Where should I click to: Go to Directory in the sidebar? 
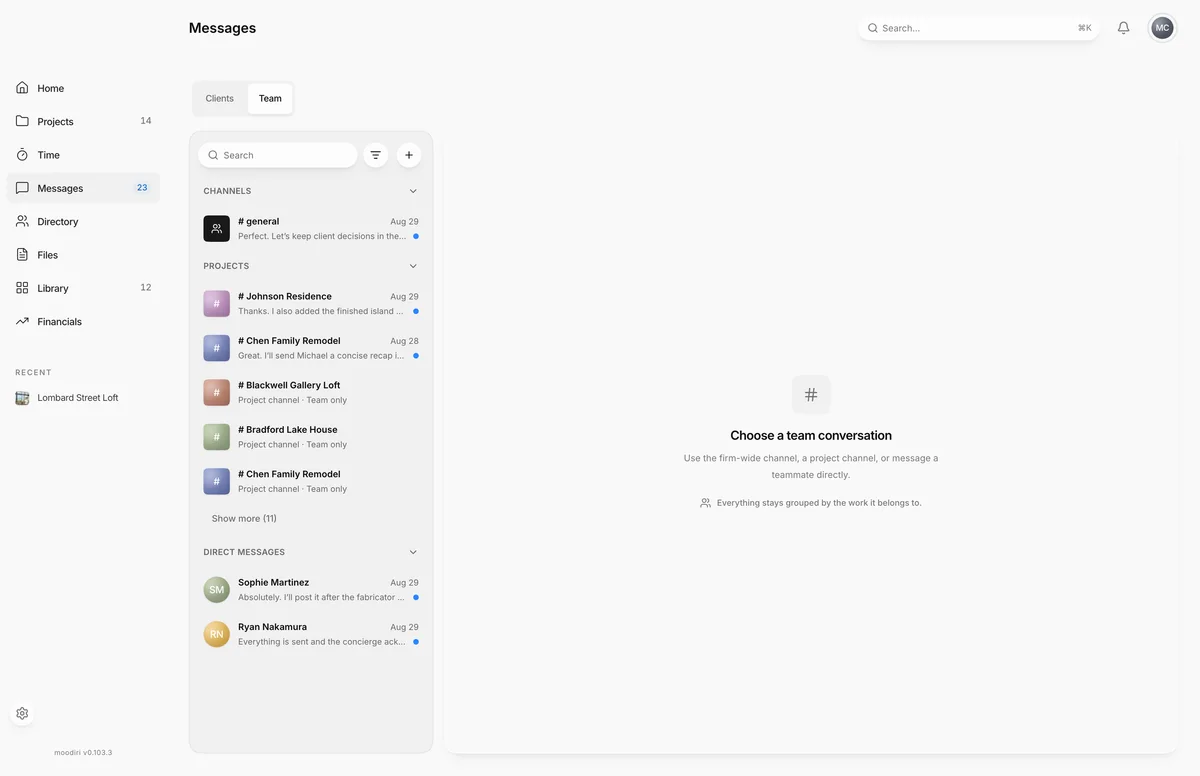point(83,221)
